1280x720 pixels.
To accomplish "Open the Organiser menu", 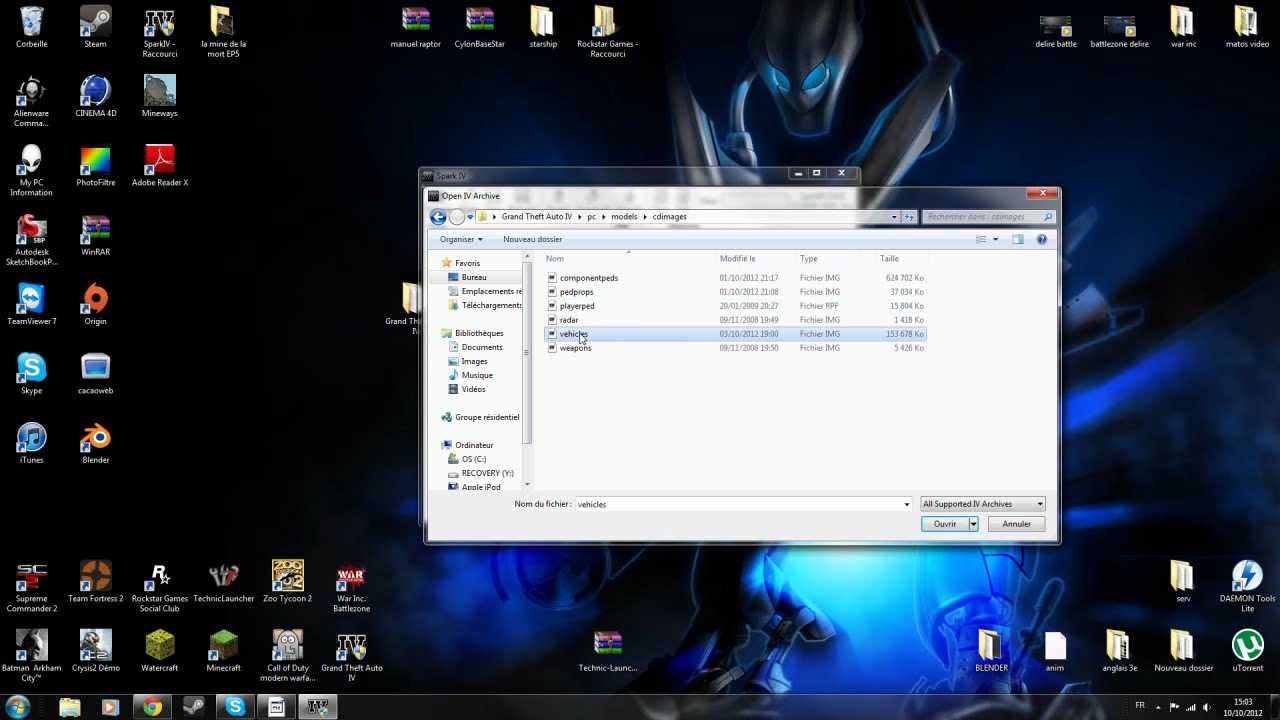I will click(461, 239).
